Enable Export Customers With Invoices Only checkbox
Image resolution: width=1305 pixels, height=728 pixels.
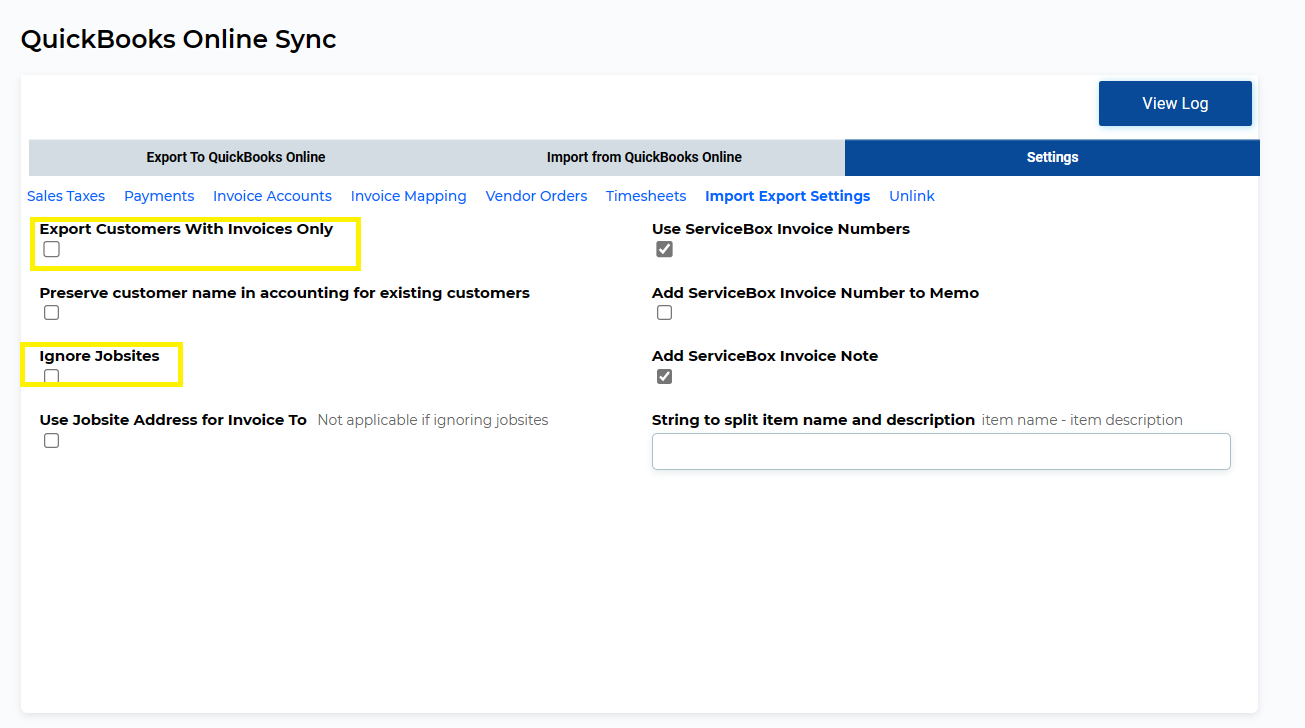coord(52,249)
